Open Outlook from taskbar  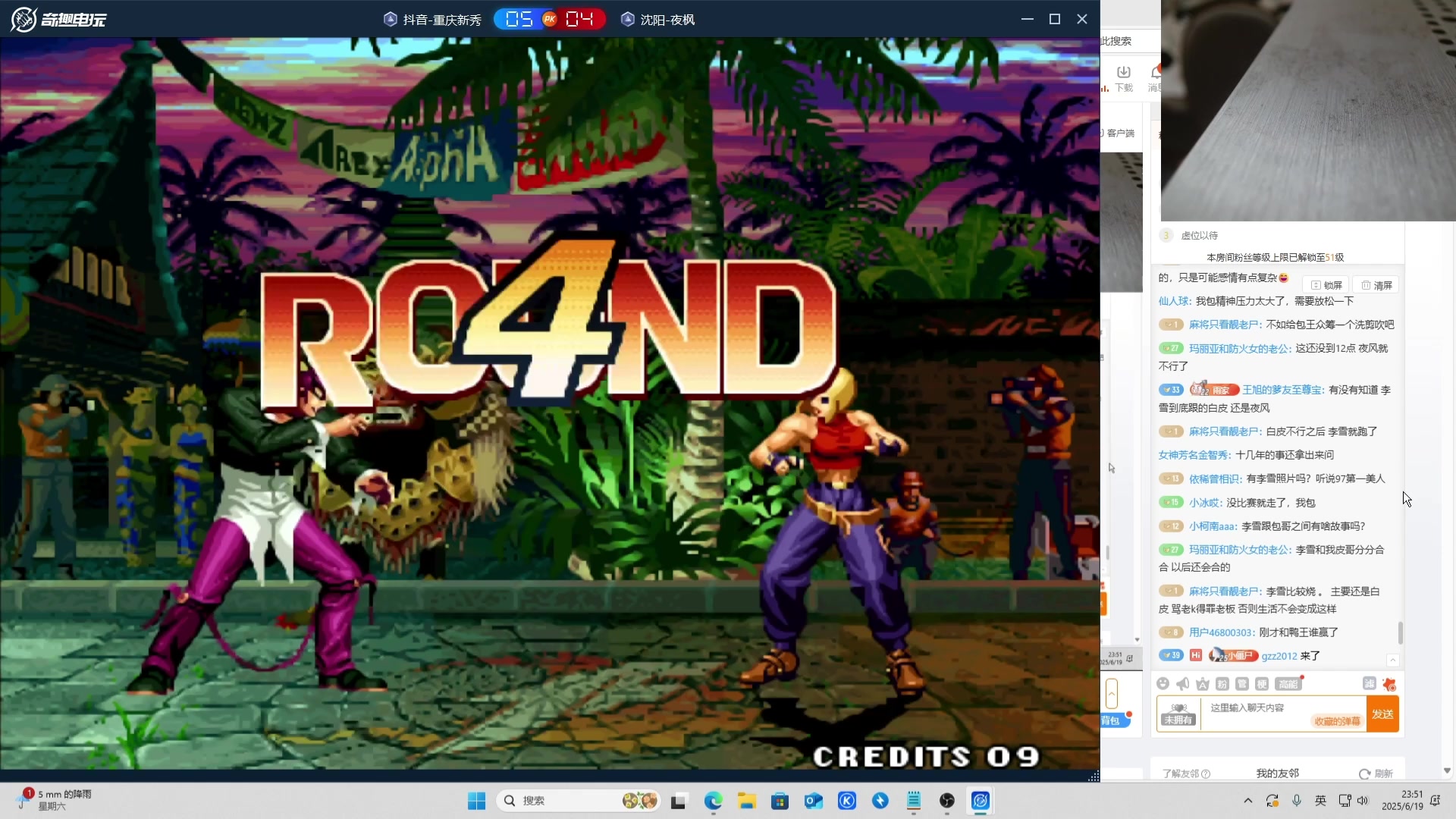pos(813,801)
